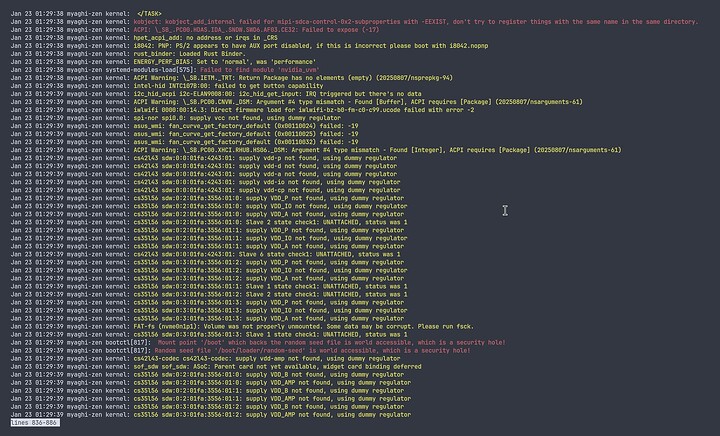Click the '3556:01:1: Slave 1 state check1' line
The image size is (720, 436).
[209, 287]
